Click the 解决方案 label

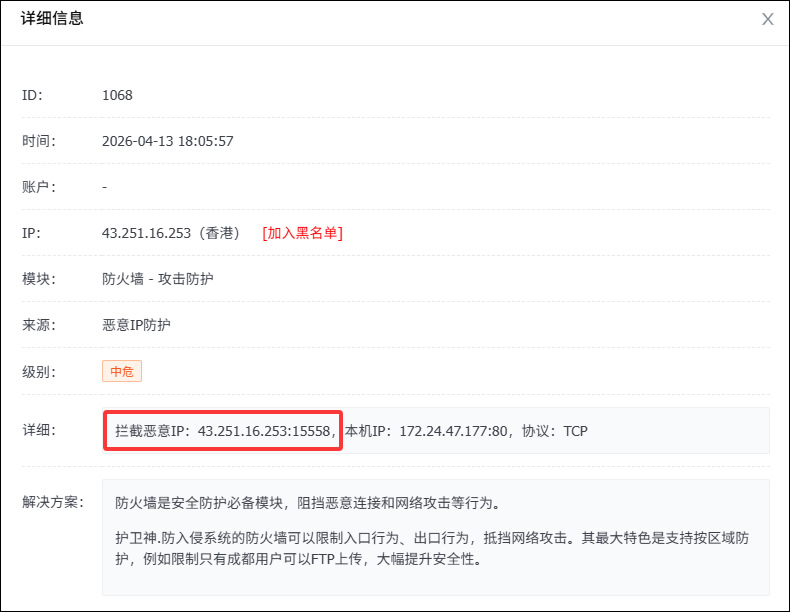52,502
